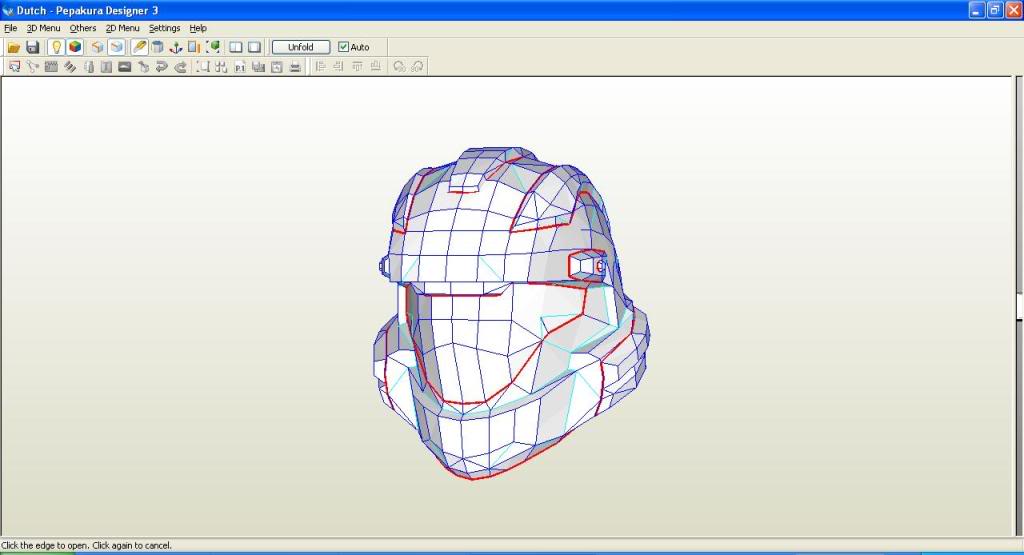The image size is (1024, 555).
Task: Switch to split two-pane window layout icon
Action: tap(236, 47)
